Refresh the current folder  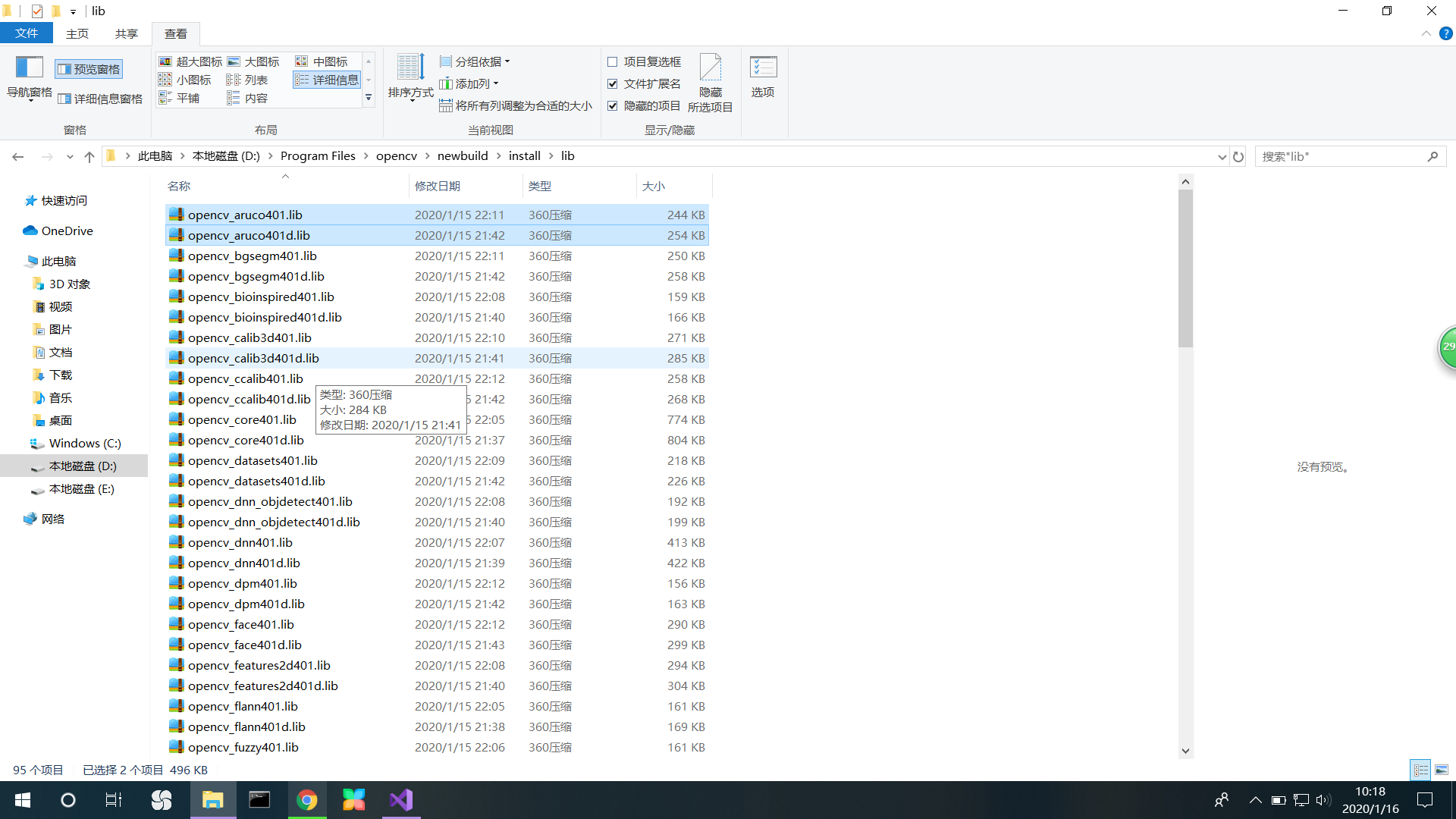click(x=1238, y=156)
